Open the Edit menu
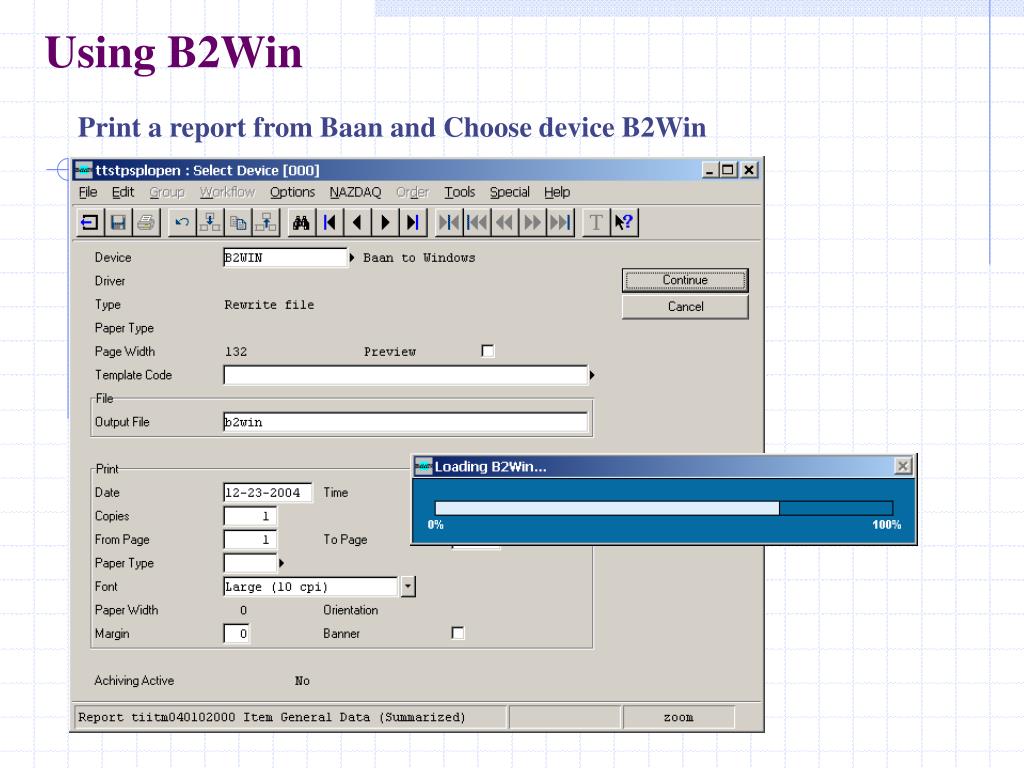This screenshot has height=768, width=1024. [123, 192]
